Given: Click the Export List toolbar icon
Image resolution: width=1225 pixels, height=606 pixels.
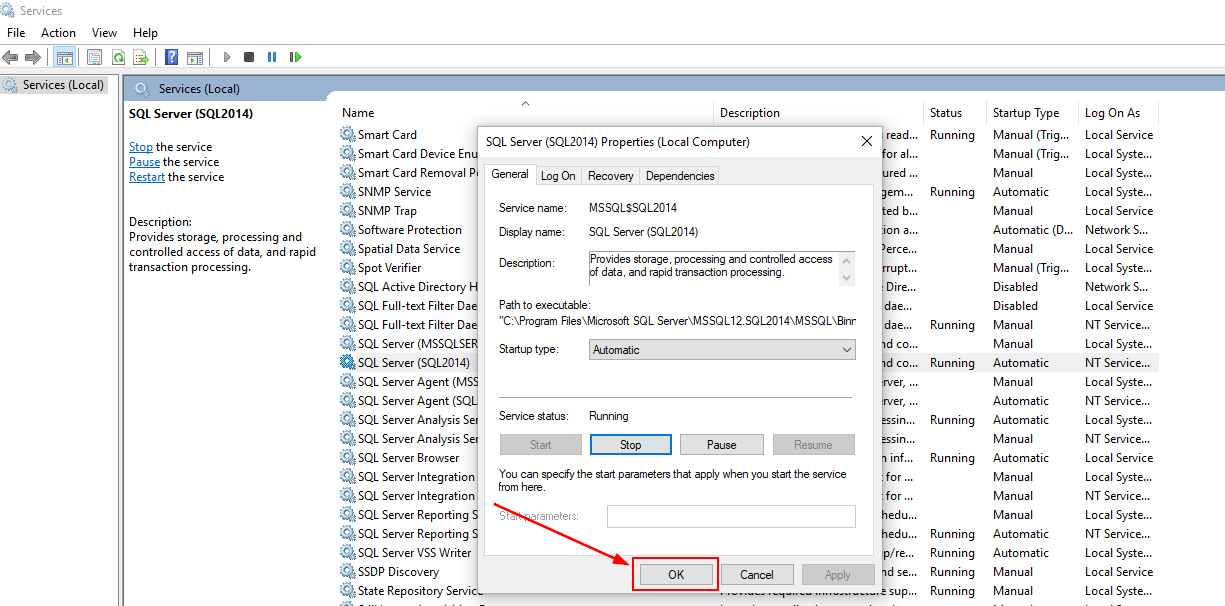Looking at the screenshot, I should tap(141, 57).
